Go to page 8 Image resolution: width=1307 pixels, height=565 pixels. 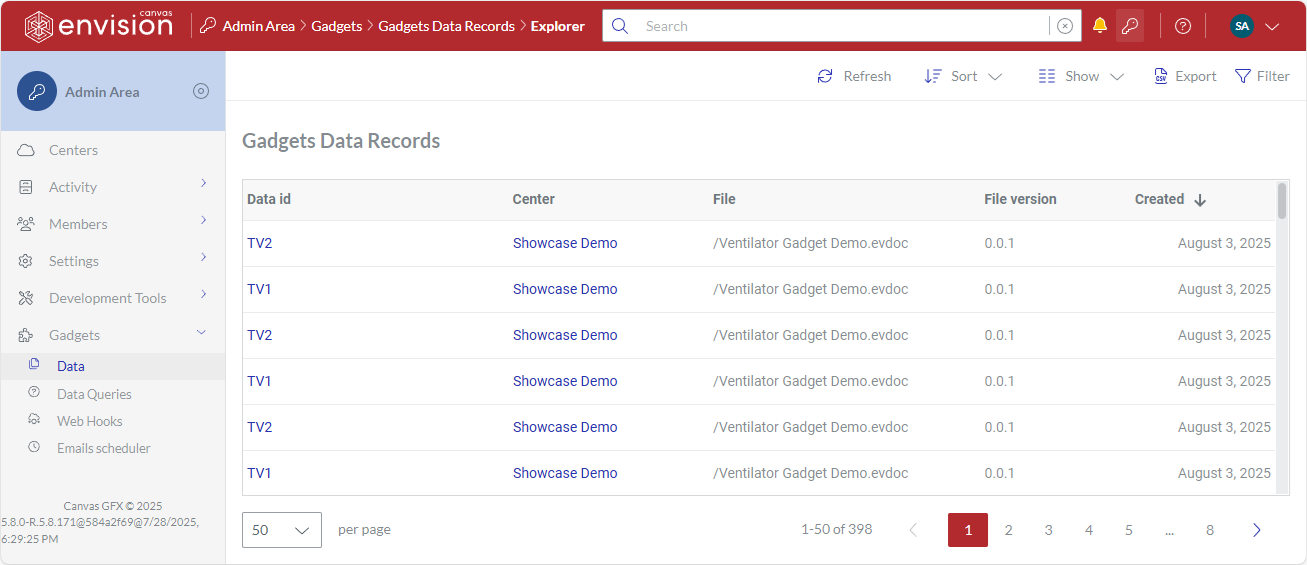(1210, 530)
